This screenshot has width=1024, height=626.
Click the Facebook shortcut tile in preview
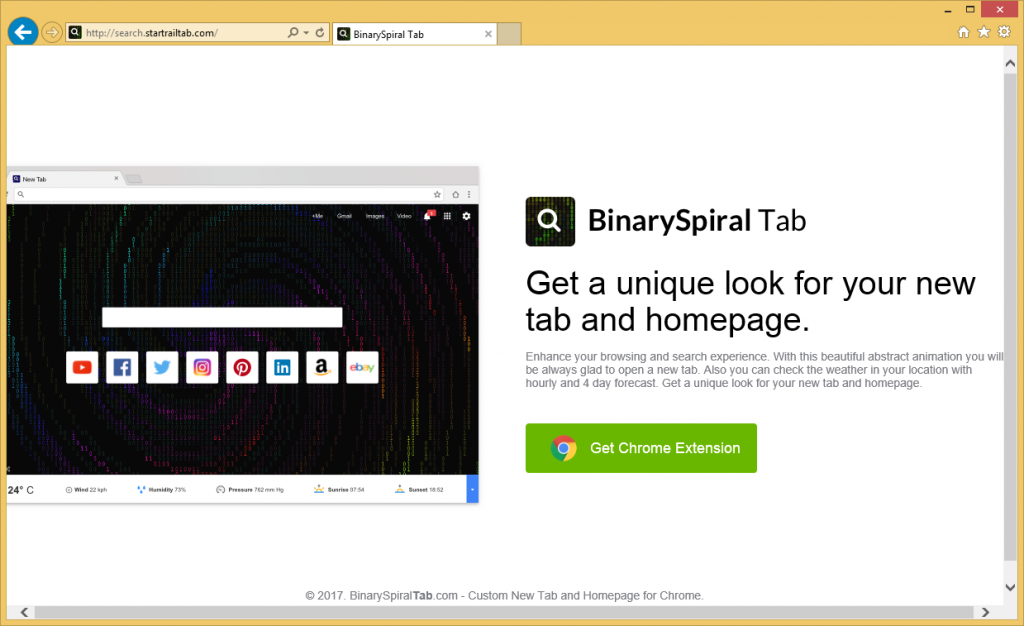122,368
